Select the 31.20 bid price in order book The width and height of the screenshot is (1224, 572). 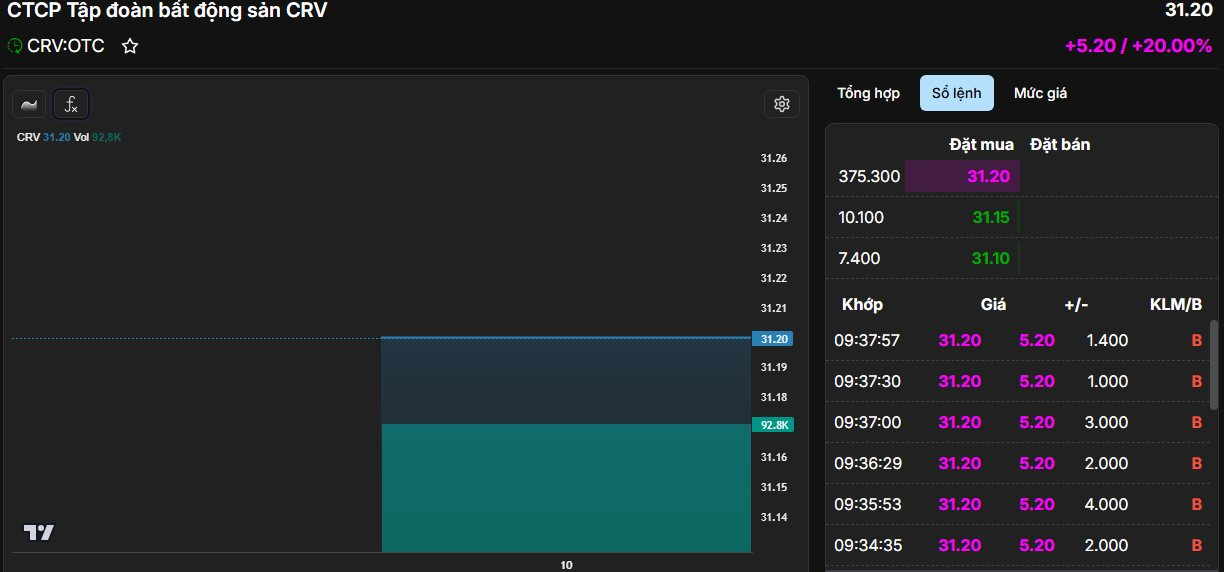tap(989, 177)
